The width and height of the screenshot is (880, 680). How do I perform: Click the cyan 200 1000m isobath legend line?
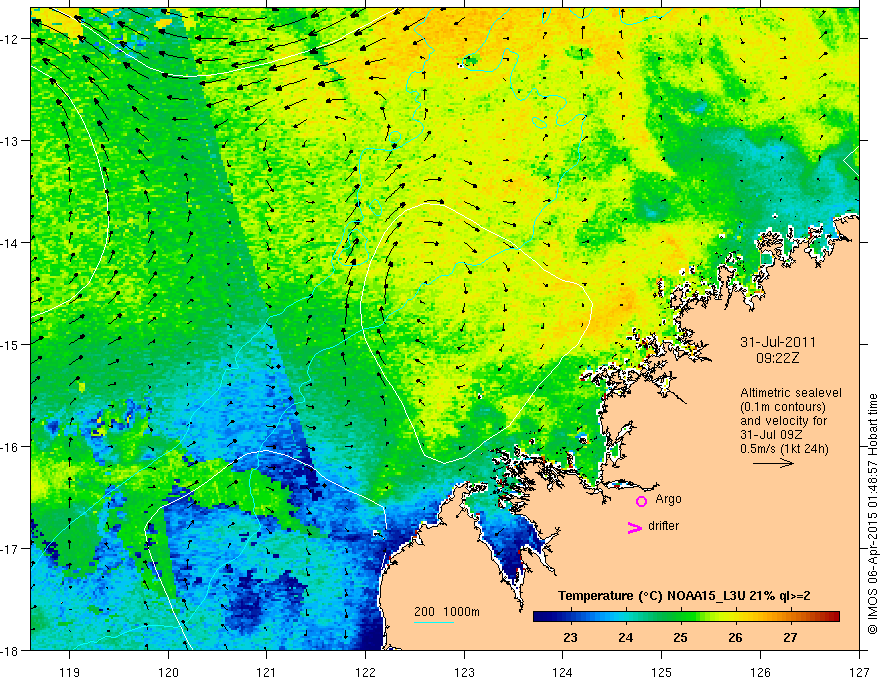click(434, 622)
